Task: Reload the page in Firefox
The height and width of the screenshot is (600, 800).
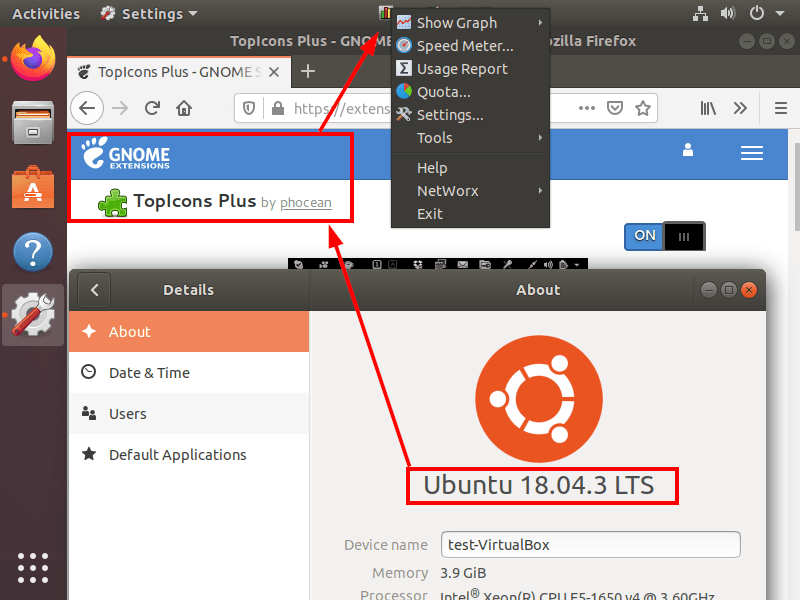Action: point(152,108)
